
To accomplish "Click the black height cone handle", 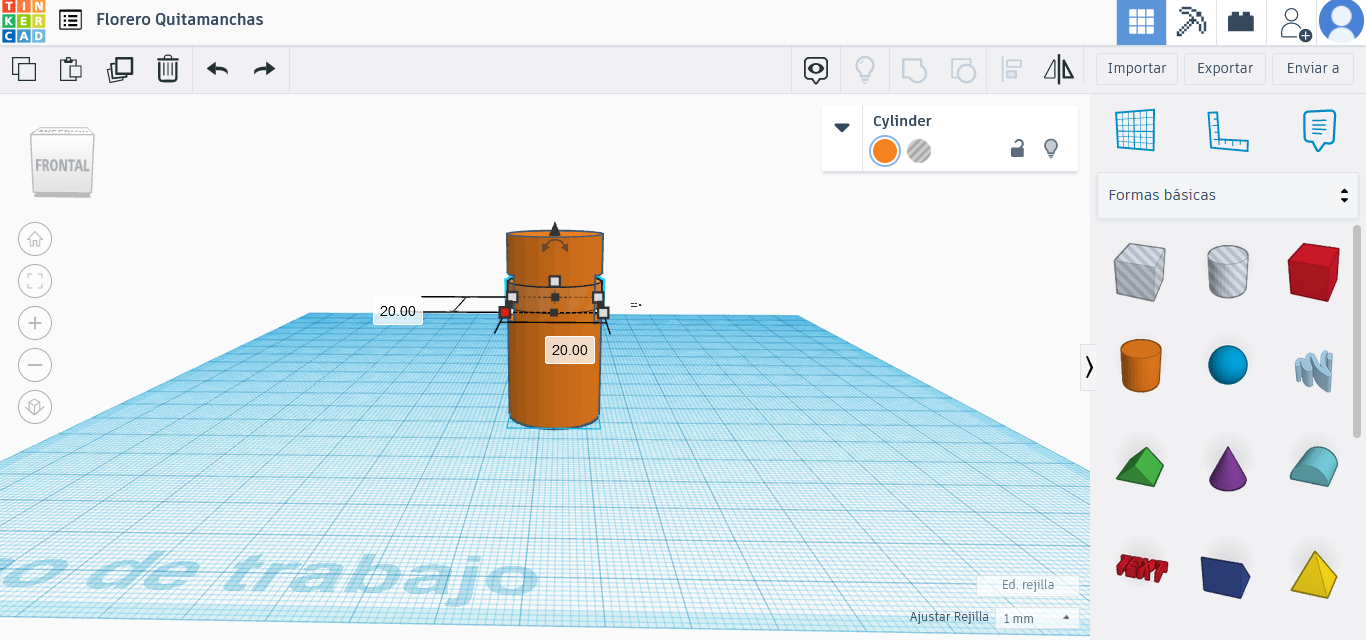I will 555,229.
